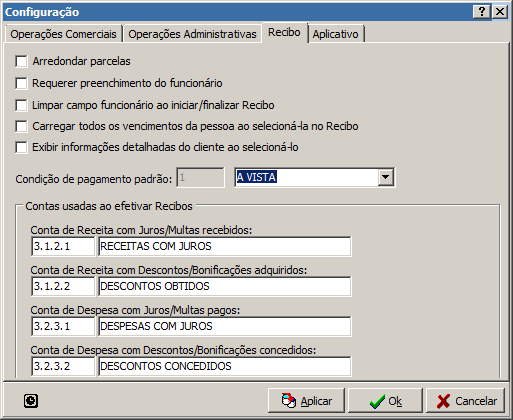Enable Carregar todos os vencimentos checkbox

[x=21, y=126]
